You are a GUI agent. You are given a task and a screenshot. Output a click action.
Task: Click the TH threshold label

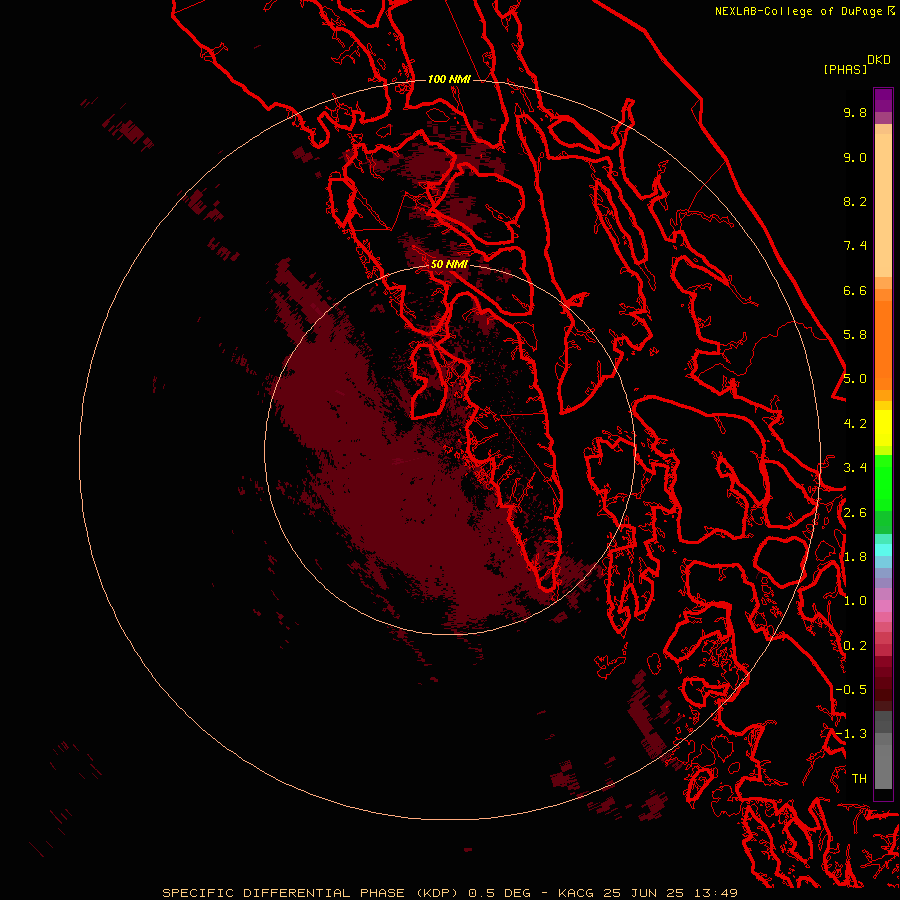pos(859,779)
